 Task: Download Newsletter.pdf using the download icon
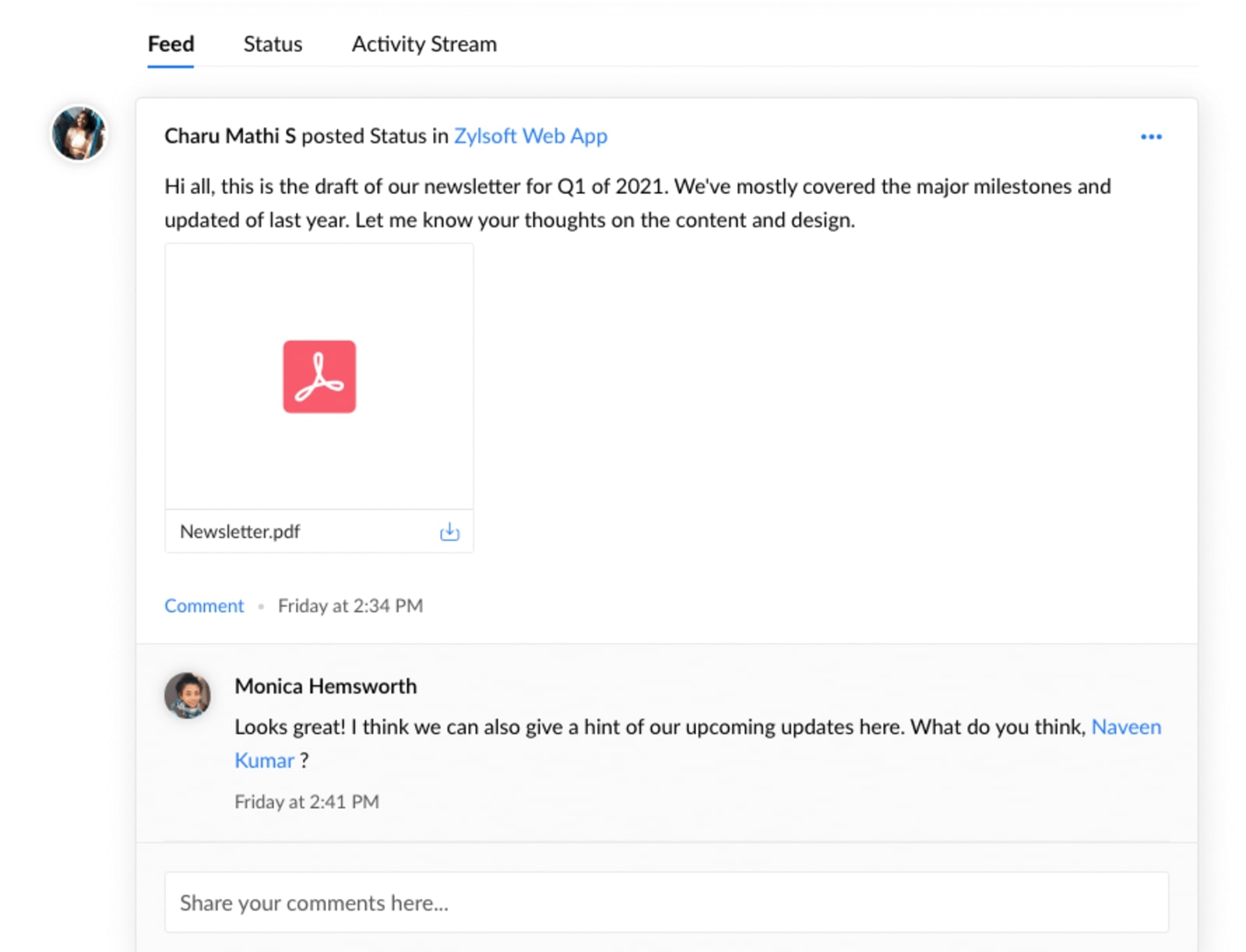(449, 532)
